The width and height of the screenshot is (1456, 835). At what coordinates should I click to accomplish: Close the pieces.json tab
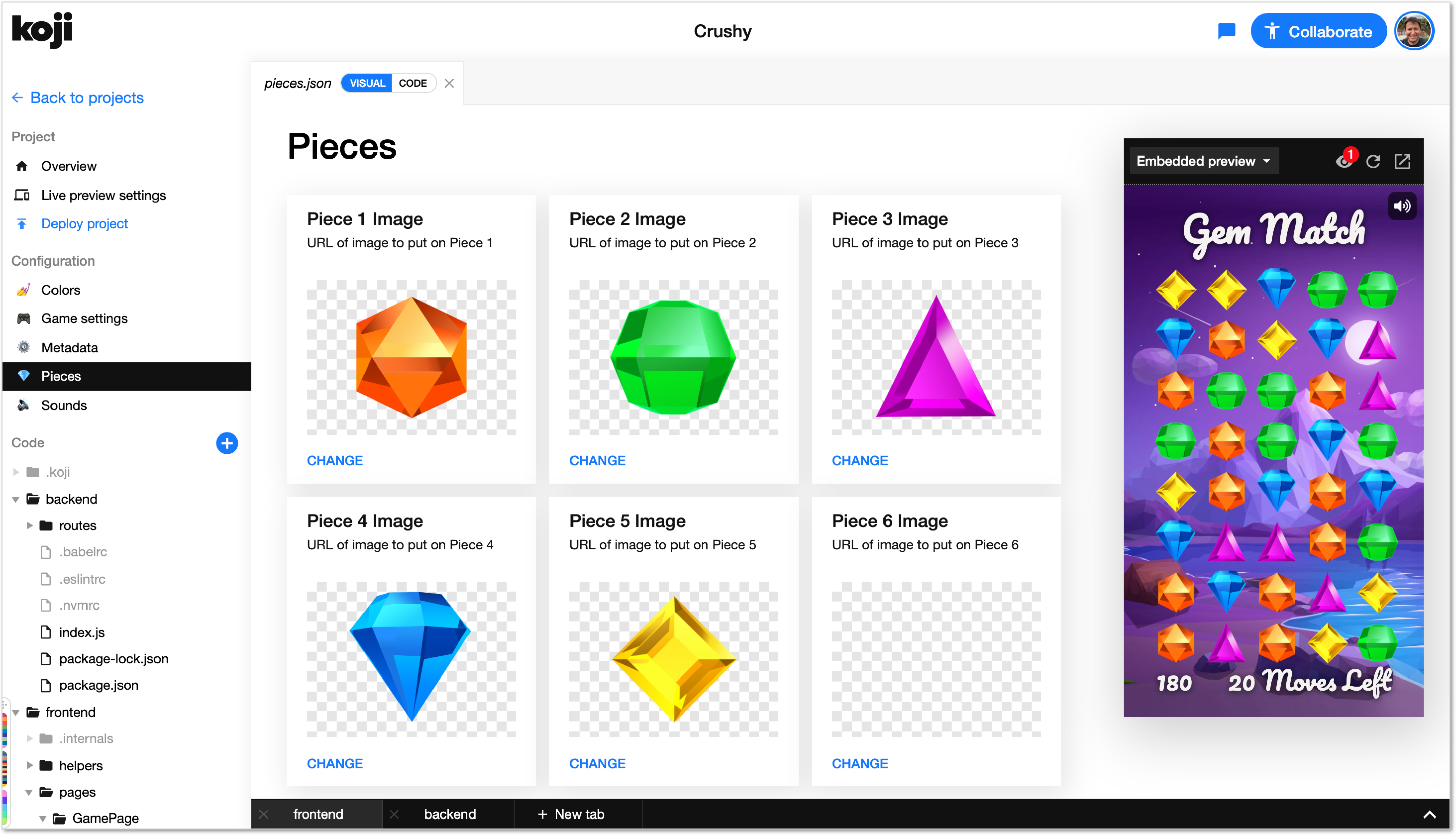[449, 84]
